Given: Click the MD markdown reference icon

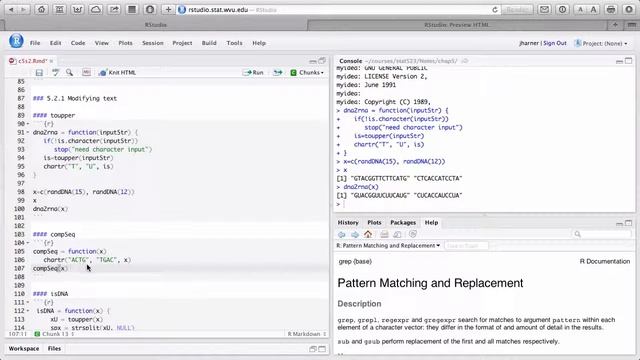Looking at the screenshot, I should coord(86,72).
